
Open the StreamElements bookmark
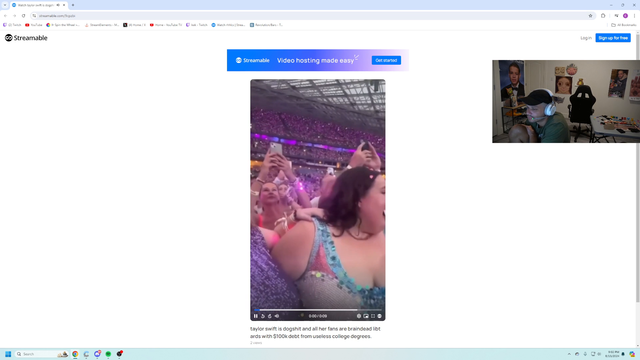(x=102, y=25)
